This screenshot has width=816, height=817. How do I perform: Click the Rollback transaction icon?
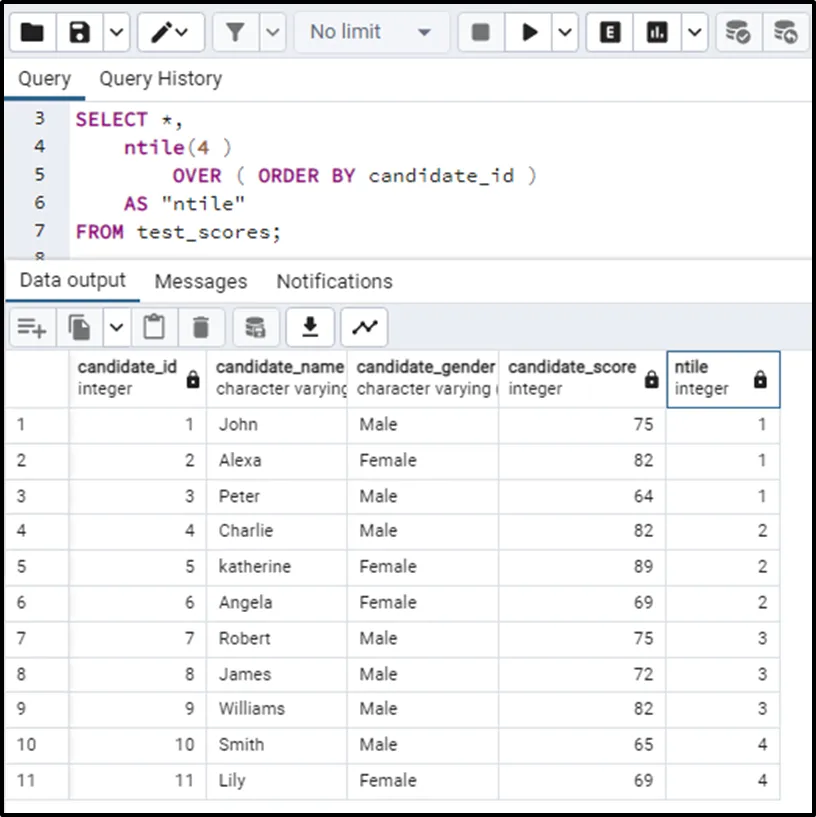786,33
